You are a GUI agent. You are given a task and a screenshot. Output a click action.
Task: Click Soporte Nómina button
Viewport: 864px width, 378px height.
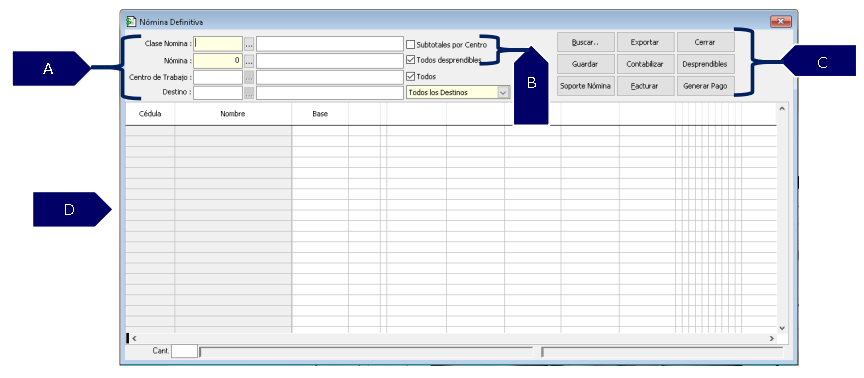pyautogui.click(x=586, y=86)
